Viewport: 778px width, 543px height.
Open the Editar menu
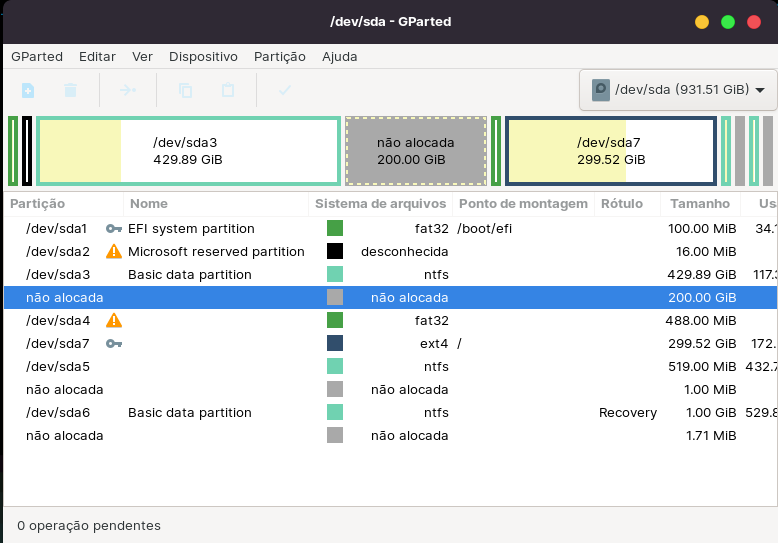point(97,57)
